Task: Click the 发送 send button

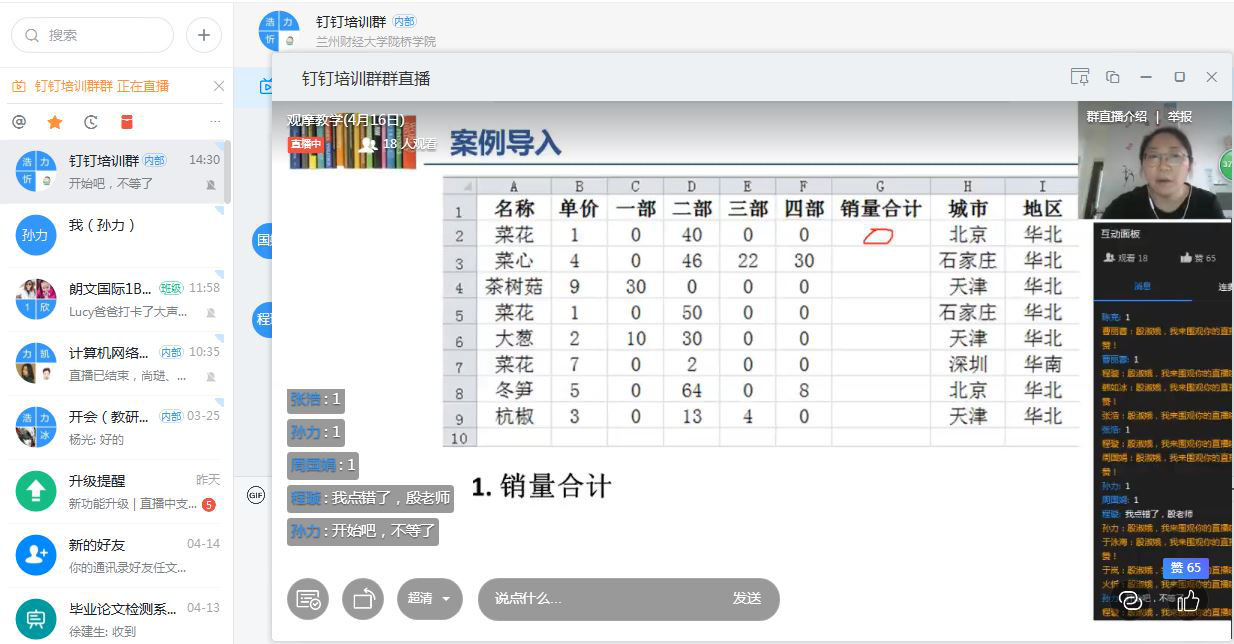Action: (746, 599)
